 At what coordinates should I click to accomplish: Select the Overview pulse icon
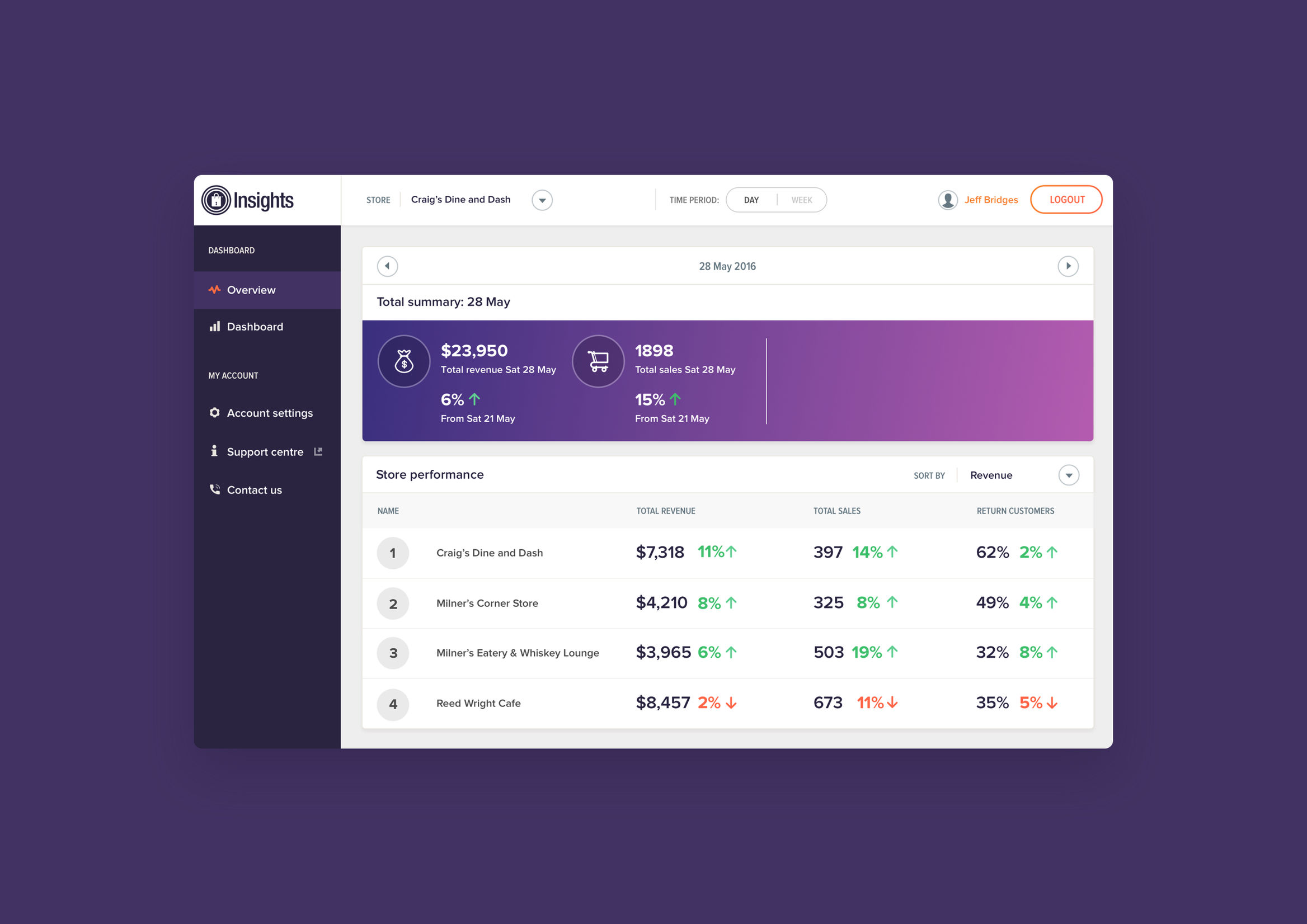(x=215, y=290)
